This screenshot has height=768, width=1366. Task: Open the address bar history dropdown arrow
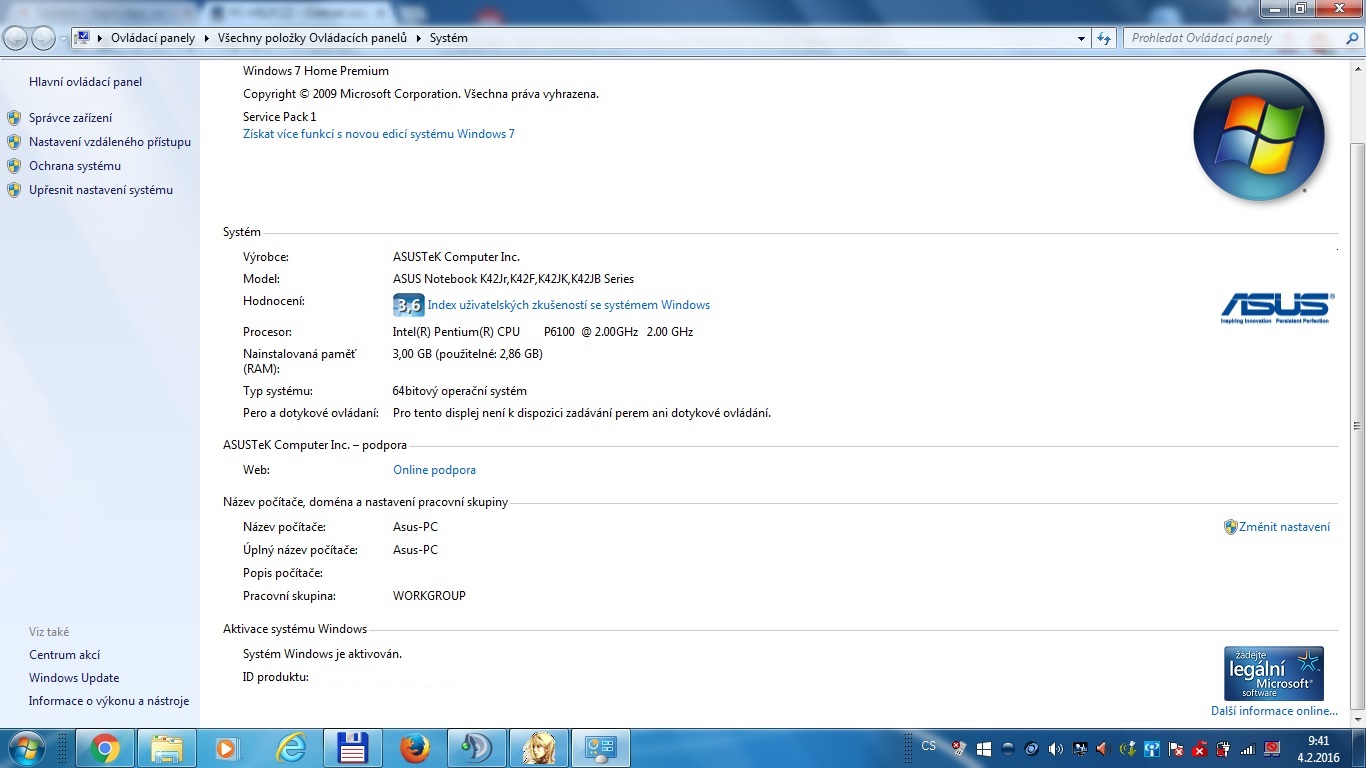coord(1081,38)
